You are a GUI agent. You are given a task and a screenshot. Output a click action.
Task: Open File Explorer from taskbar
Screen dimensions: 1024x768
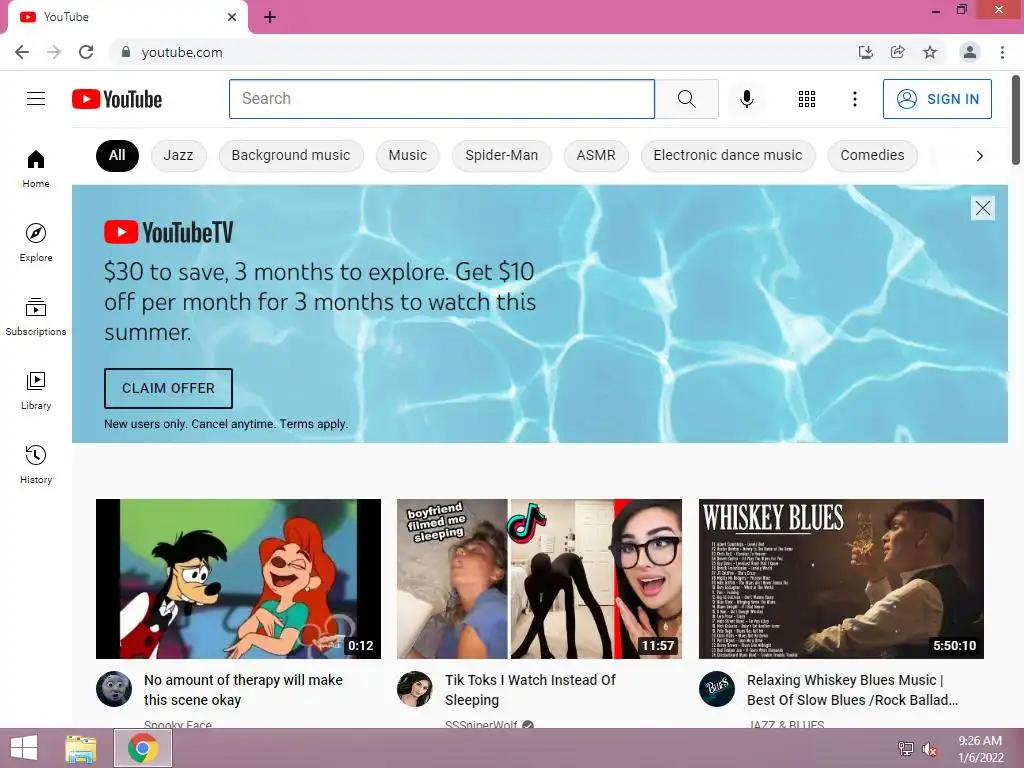point(80,748)
